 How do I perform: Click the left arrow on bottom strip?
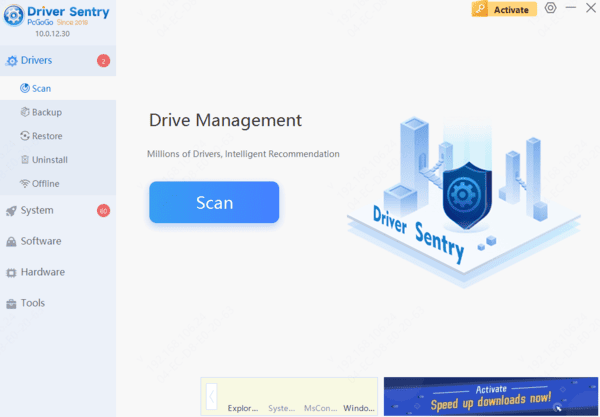pos(211,396)
